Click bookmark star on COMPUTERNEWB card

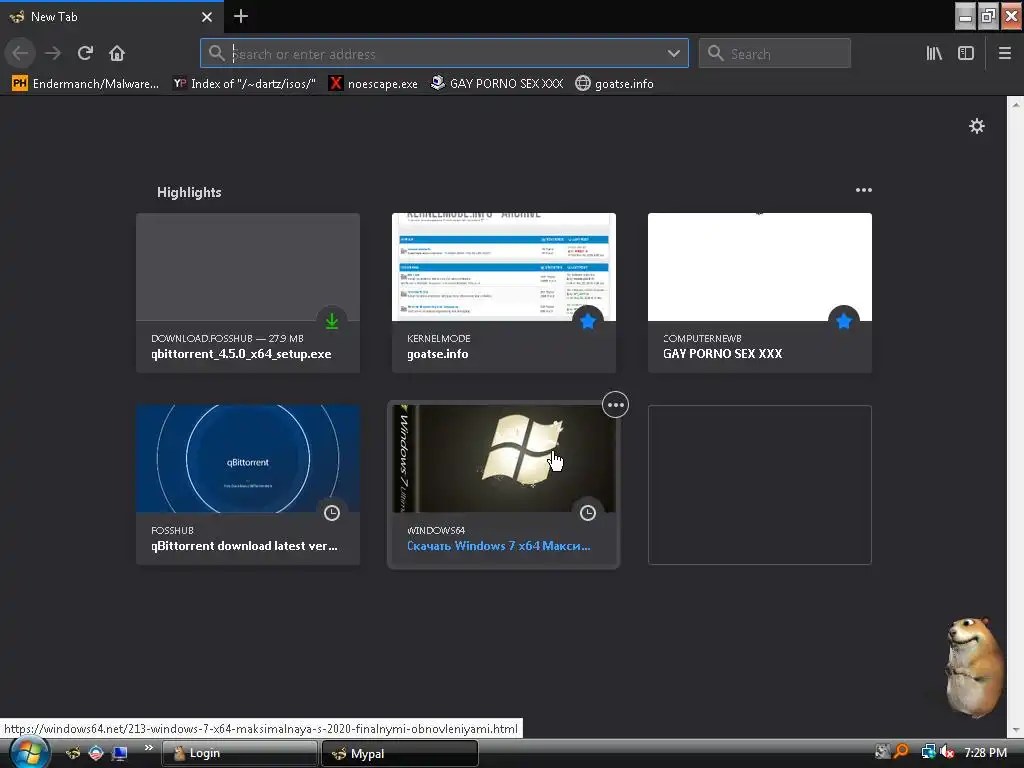(x=844, y=321)
